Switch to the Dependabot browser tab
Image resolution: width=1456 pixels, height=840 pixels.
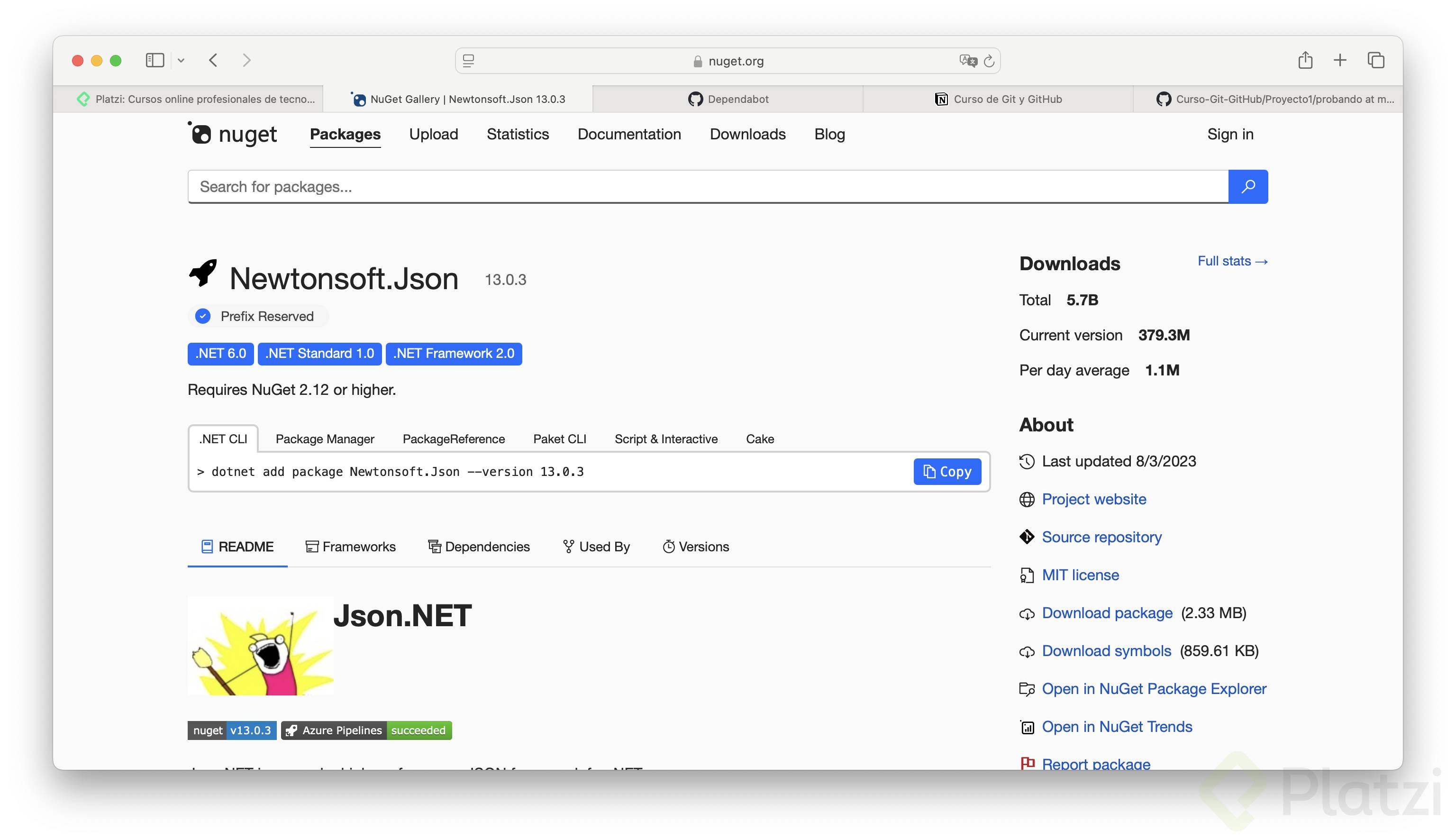[728, 99]
